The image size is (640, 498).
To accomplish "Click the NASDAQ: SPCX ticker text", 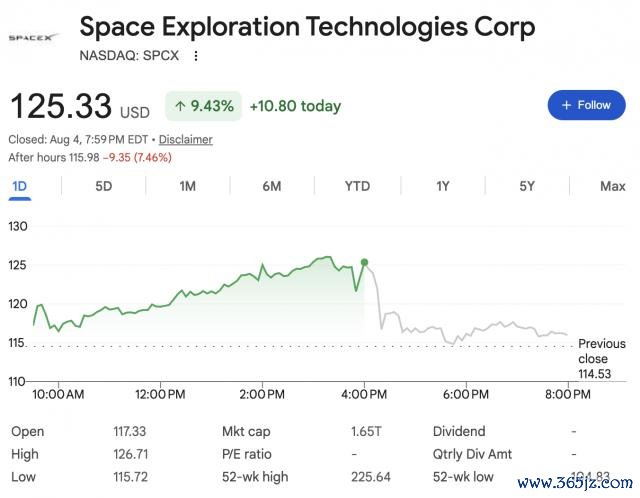I will [129, 56].
